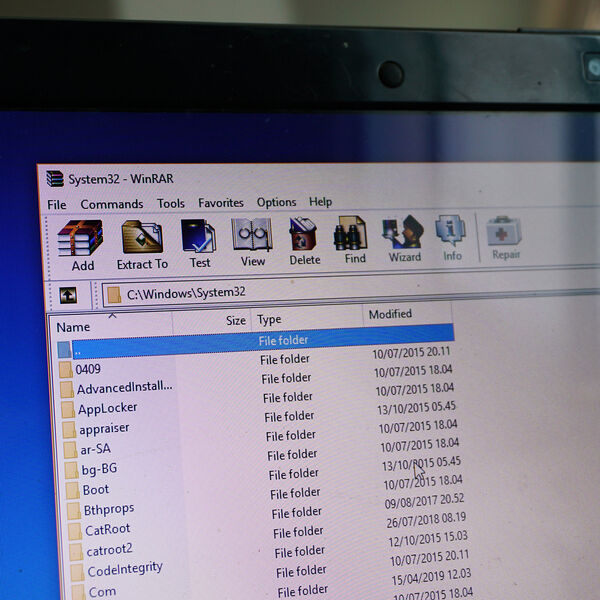Open the View toolbar icon
The image size is (600, 600).
click(x=252, y=241)
